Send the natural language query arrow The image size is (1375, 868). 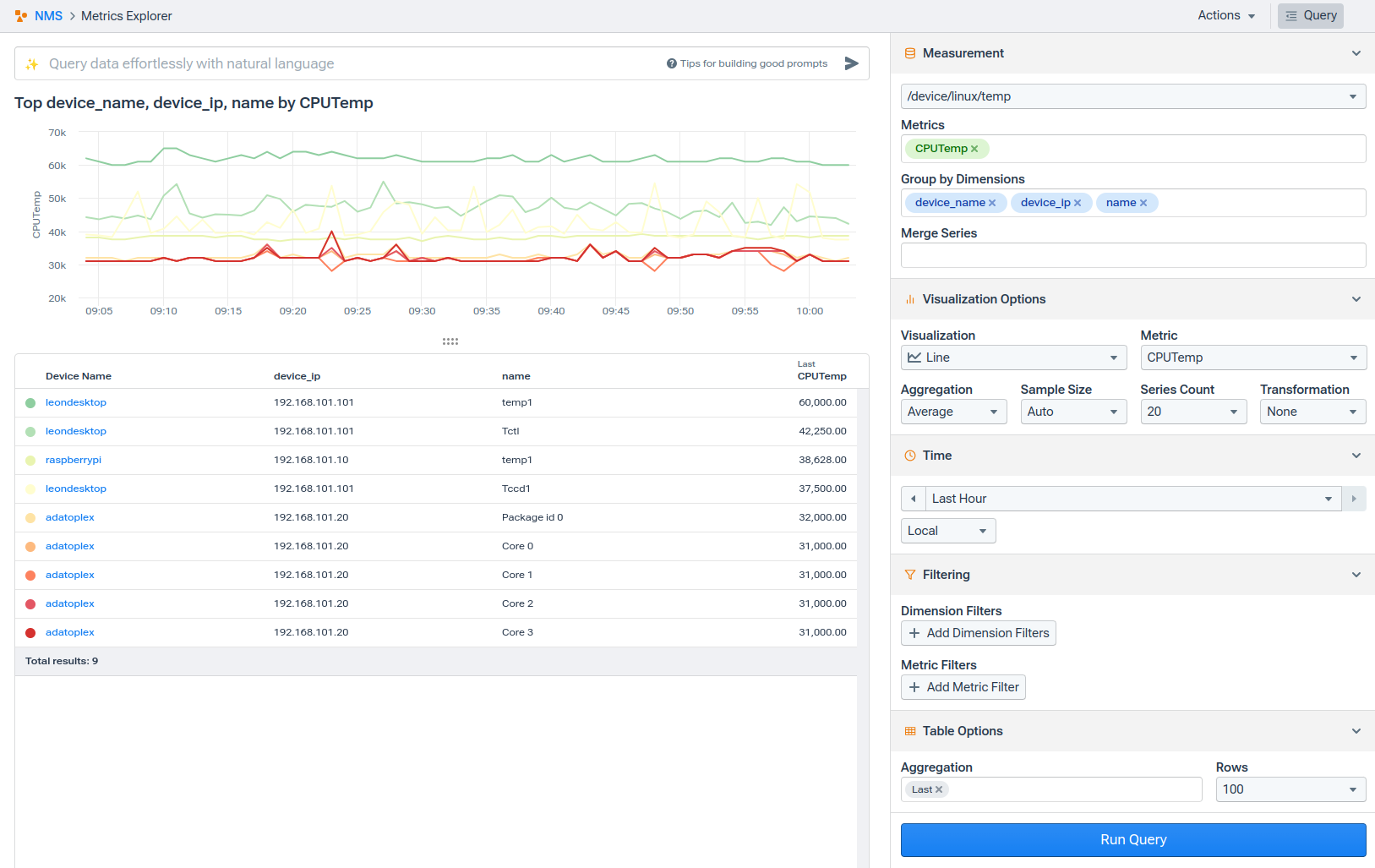852,63
